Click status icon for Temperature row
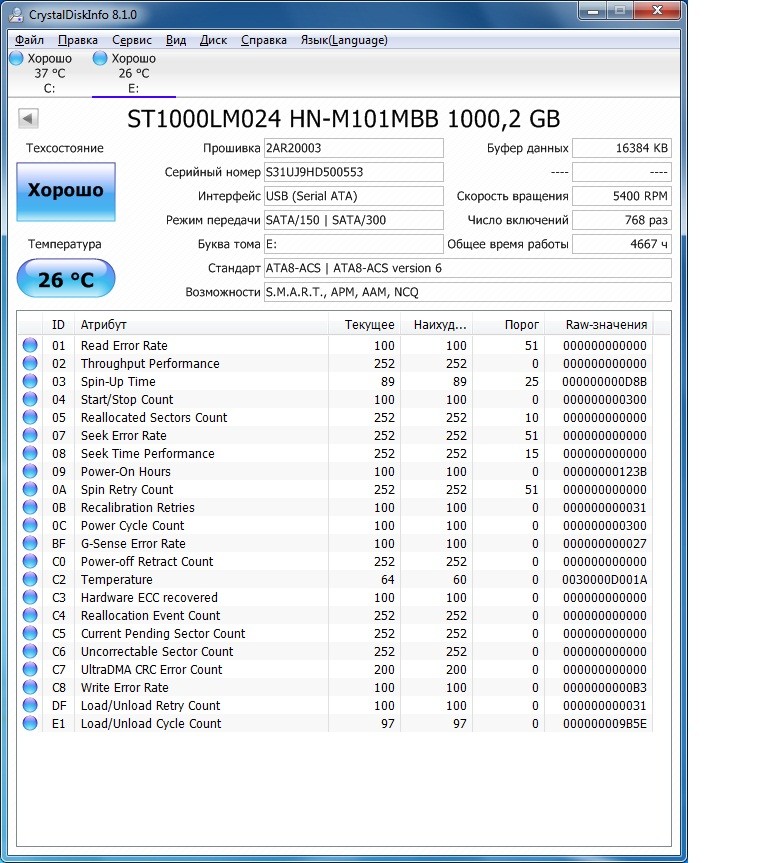This screenshot has height=863, width=768. 30,579
